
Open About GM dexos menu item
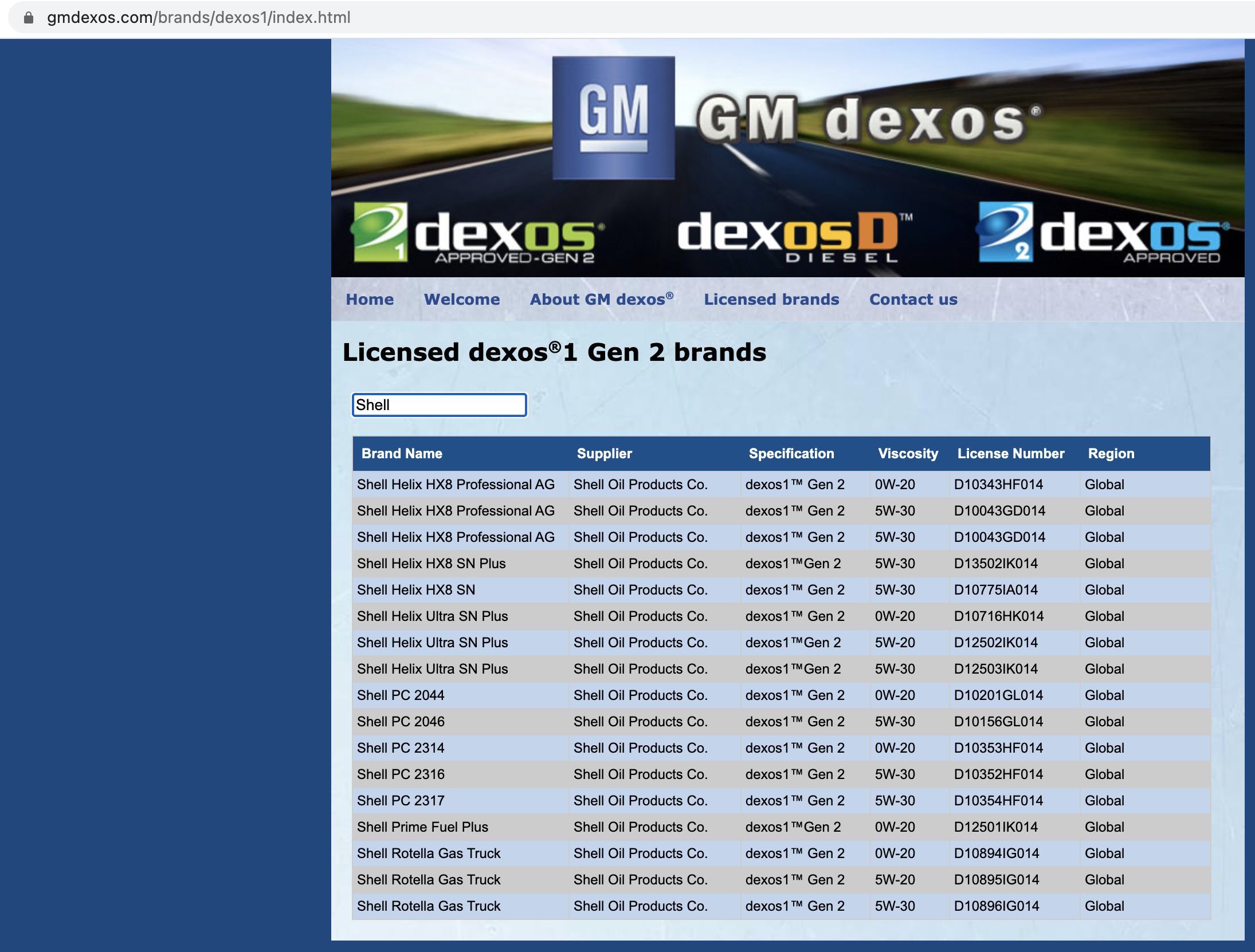click(602, 299)
